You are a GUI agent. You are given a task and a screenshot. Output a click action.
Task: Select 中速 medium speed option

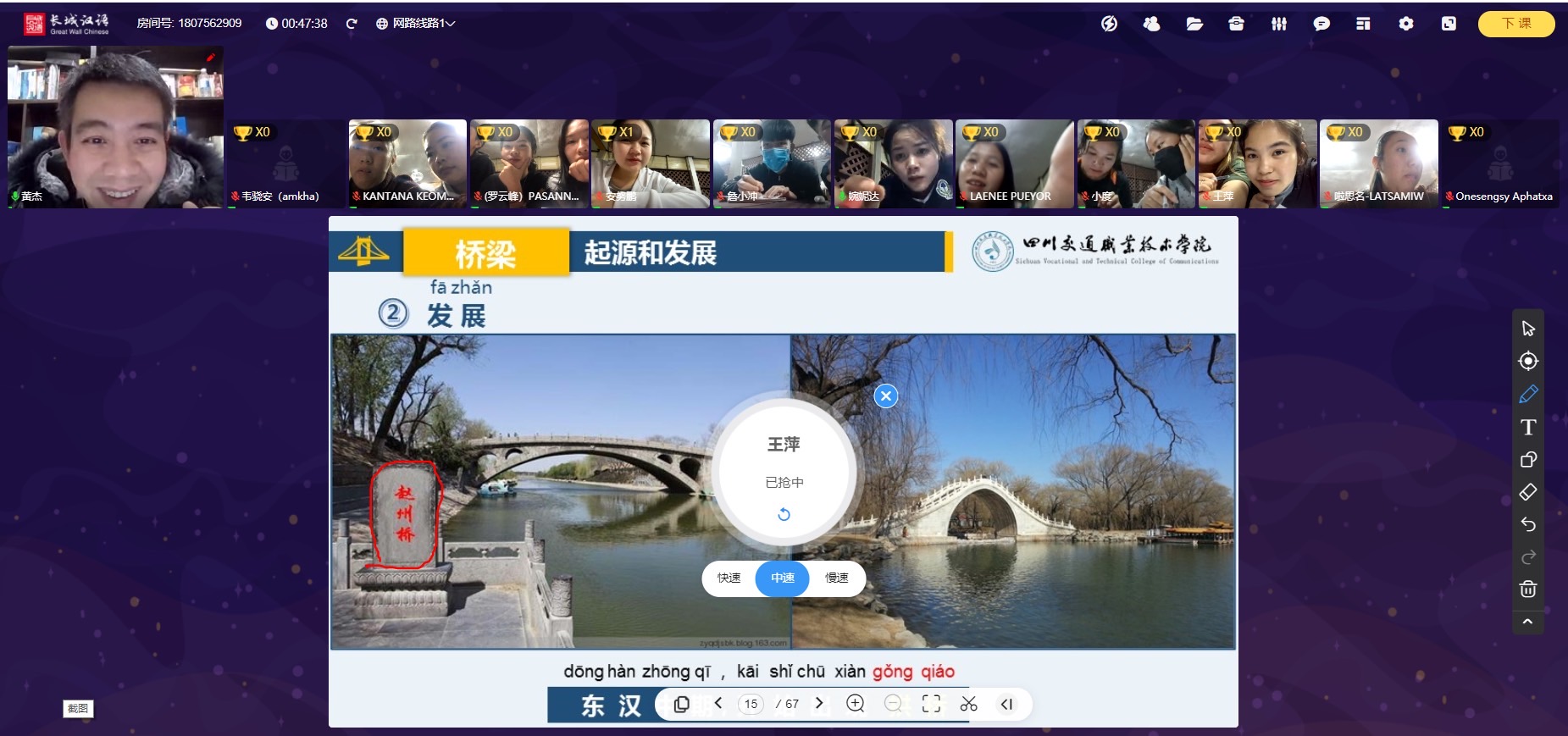(x=782, y=578)
